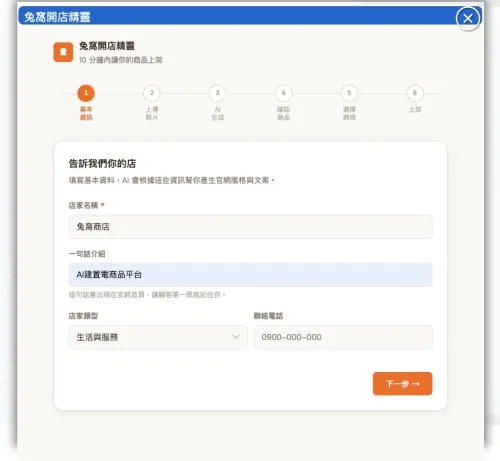Image resolution: width=500 pixels, height=461 pixels.
Task: Click the 聯絡電話 label
Action: click(268, 316)
